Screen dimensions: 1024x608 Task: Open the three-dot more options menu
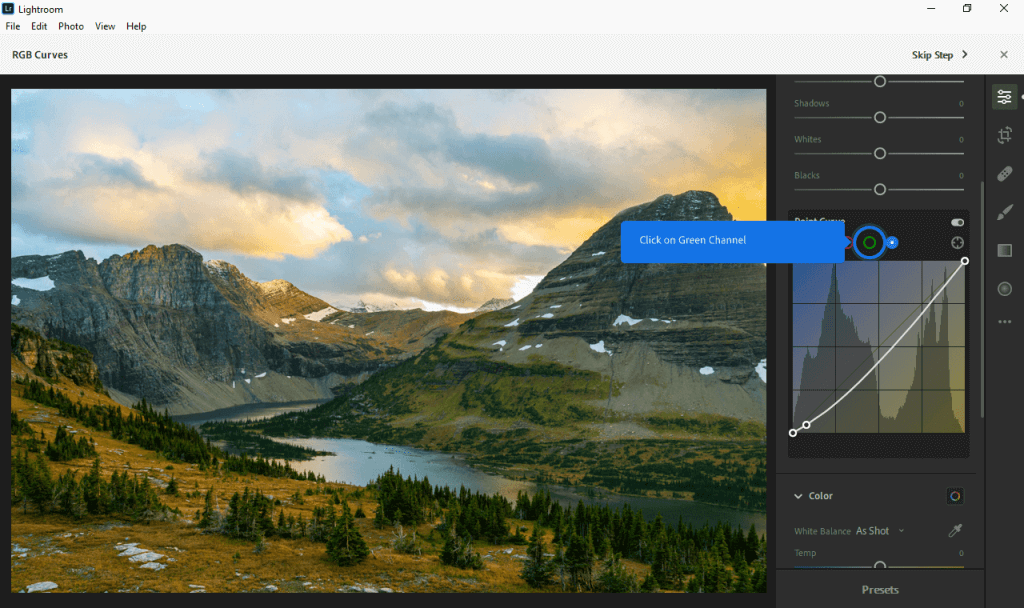(x=1004, y=321)
